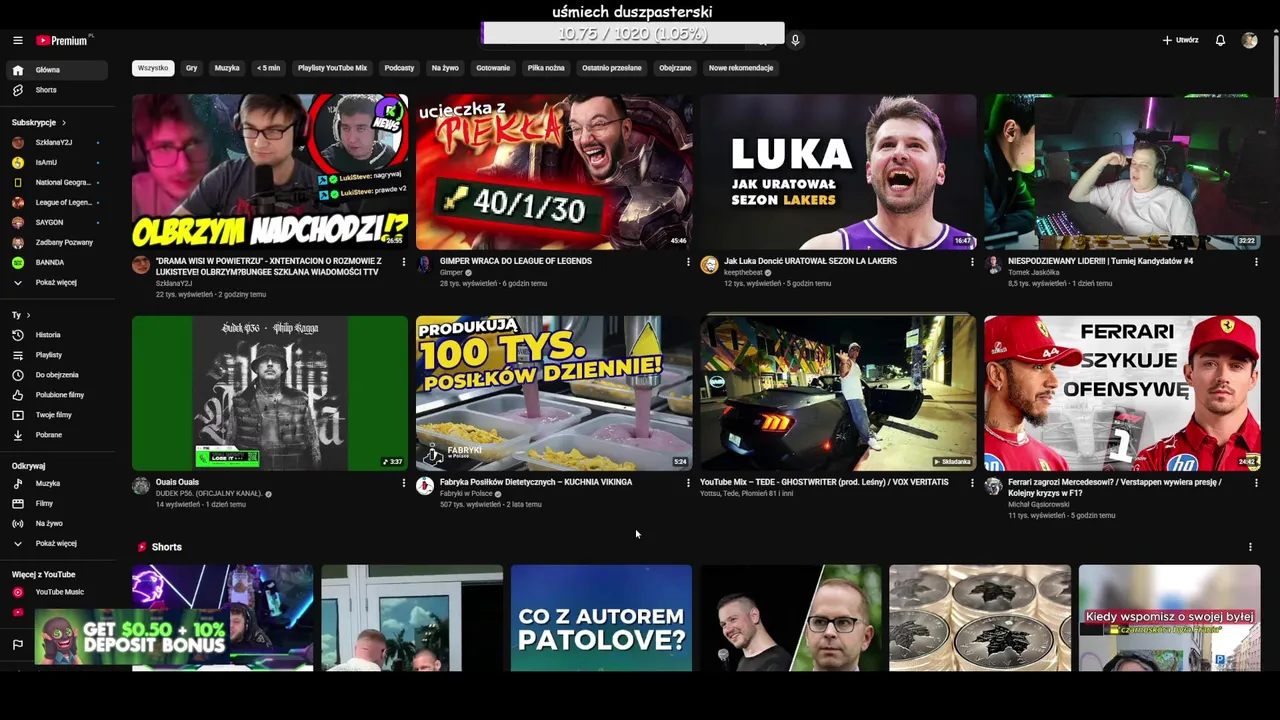Select the Podcasty filter chip
This screenshot has width=1280, height=720.
tap(399, 68)
